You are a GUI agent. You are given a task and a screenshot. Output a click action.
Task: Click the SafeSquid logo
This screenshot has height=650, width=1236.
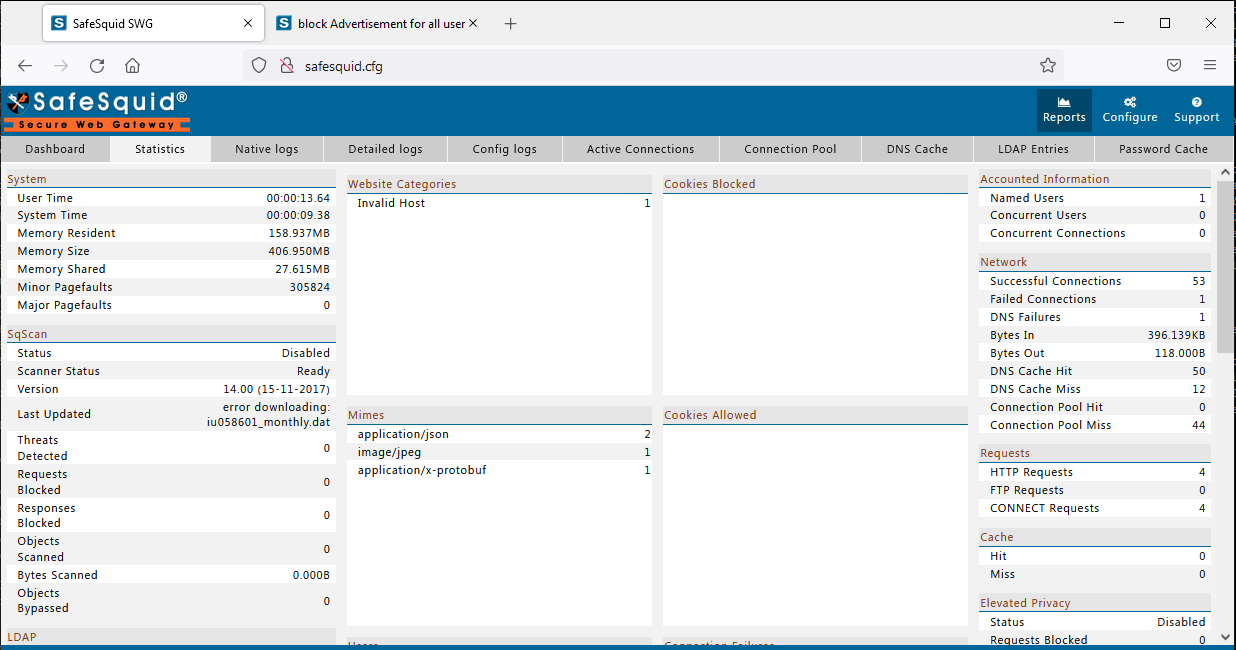(x=97, y=110)
